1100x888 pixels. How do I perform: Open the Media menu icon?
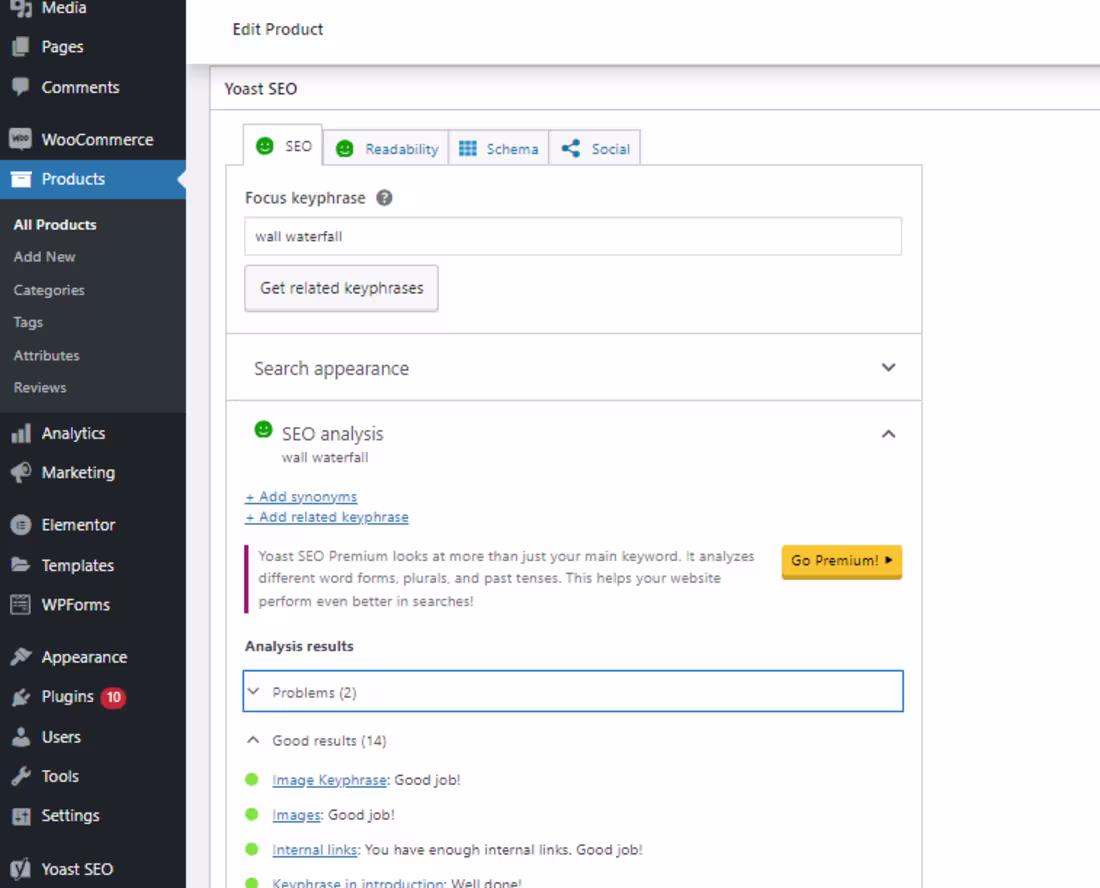(21, 8)
